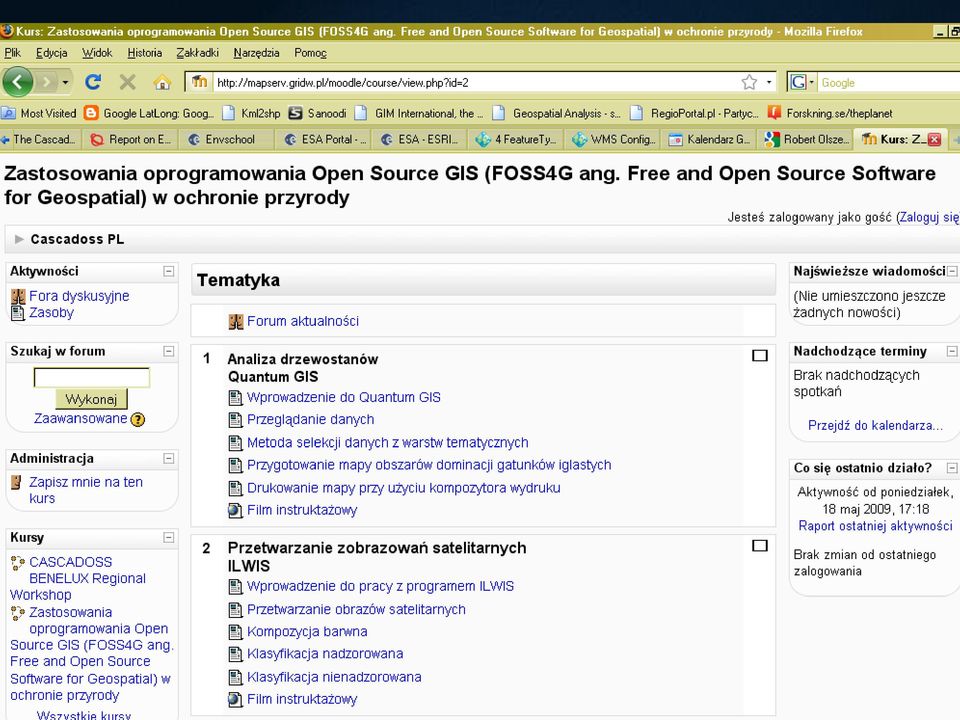The height and width of the screenshot is (720, 960).
Task: Open the GIM International bookmark
Action: [419, 113]
